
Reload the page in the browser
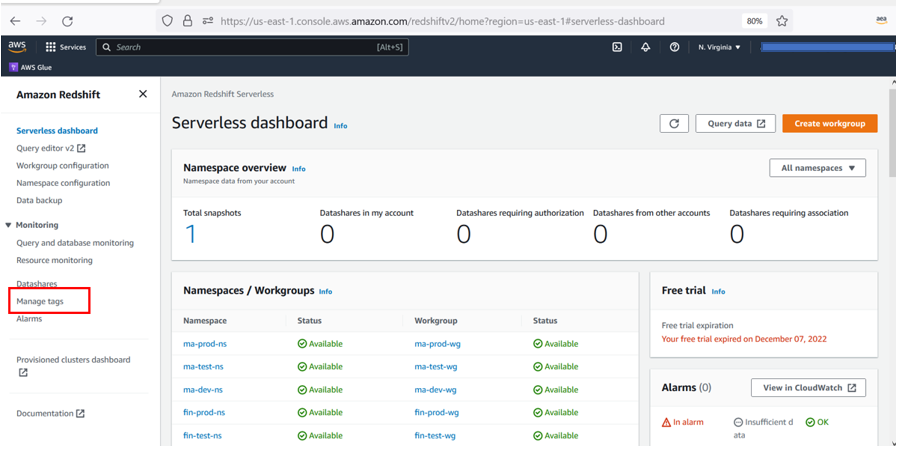(x=68, y=21)
